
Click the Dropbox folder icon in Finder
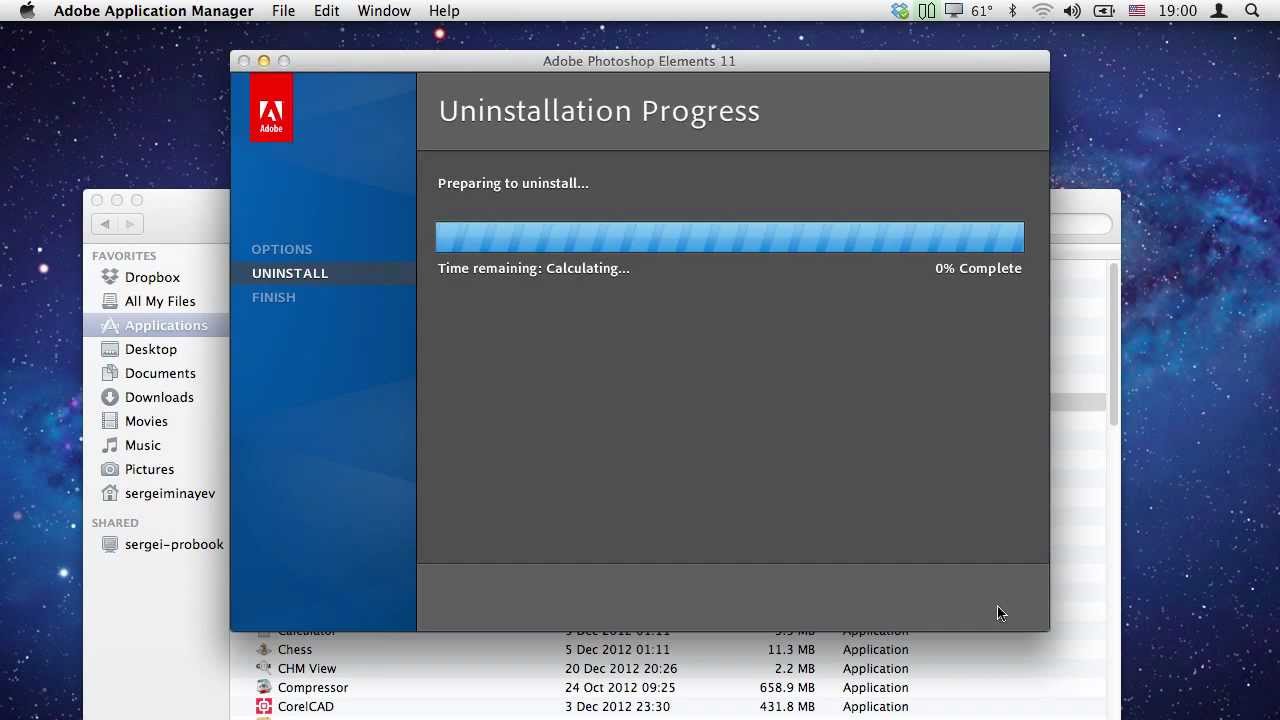click(x=110, y=277)
